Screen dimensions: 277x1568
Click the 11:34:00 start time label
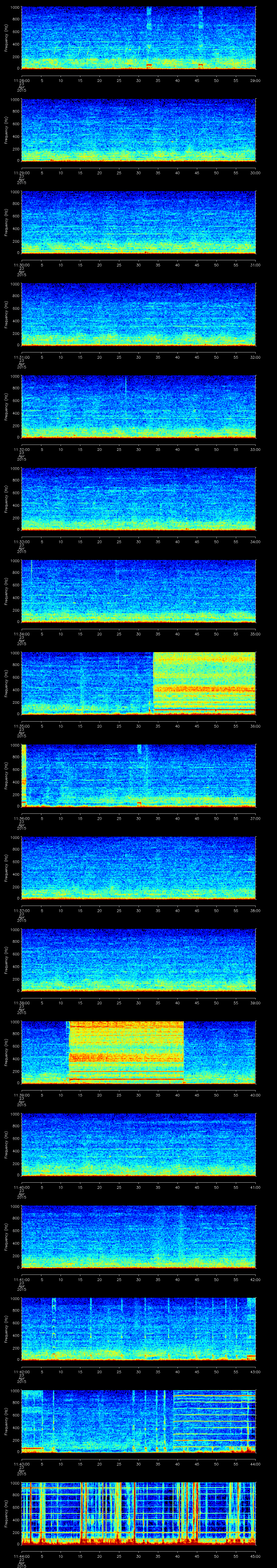tap(21, 634)
